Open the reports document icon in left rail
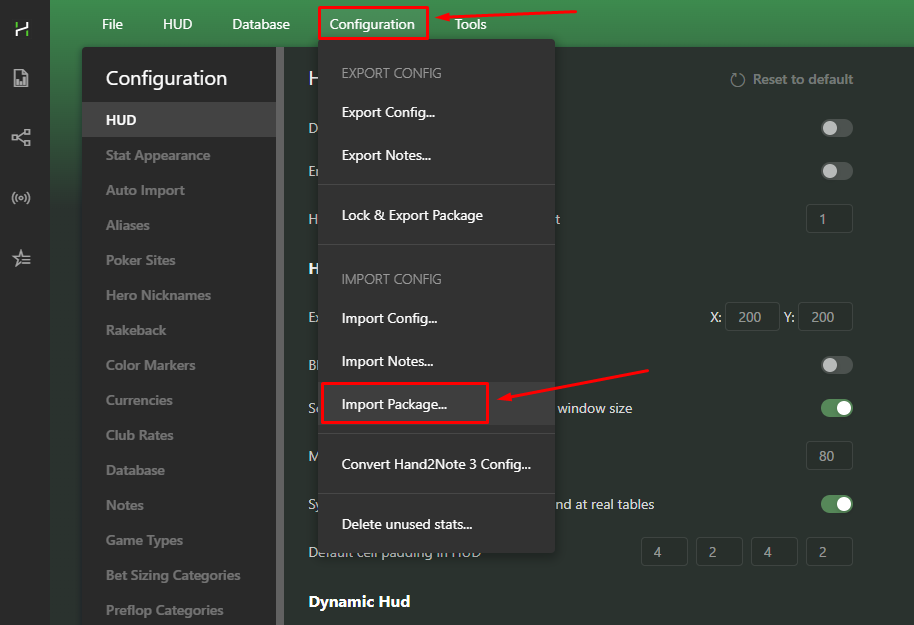Image resolution: width=914 pixels, height=625 pixels. tap(21, 78)
